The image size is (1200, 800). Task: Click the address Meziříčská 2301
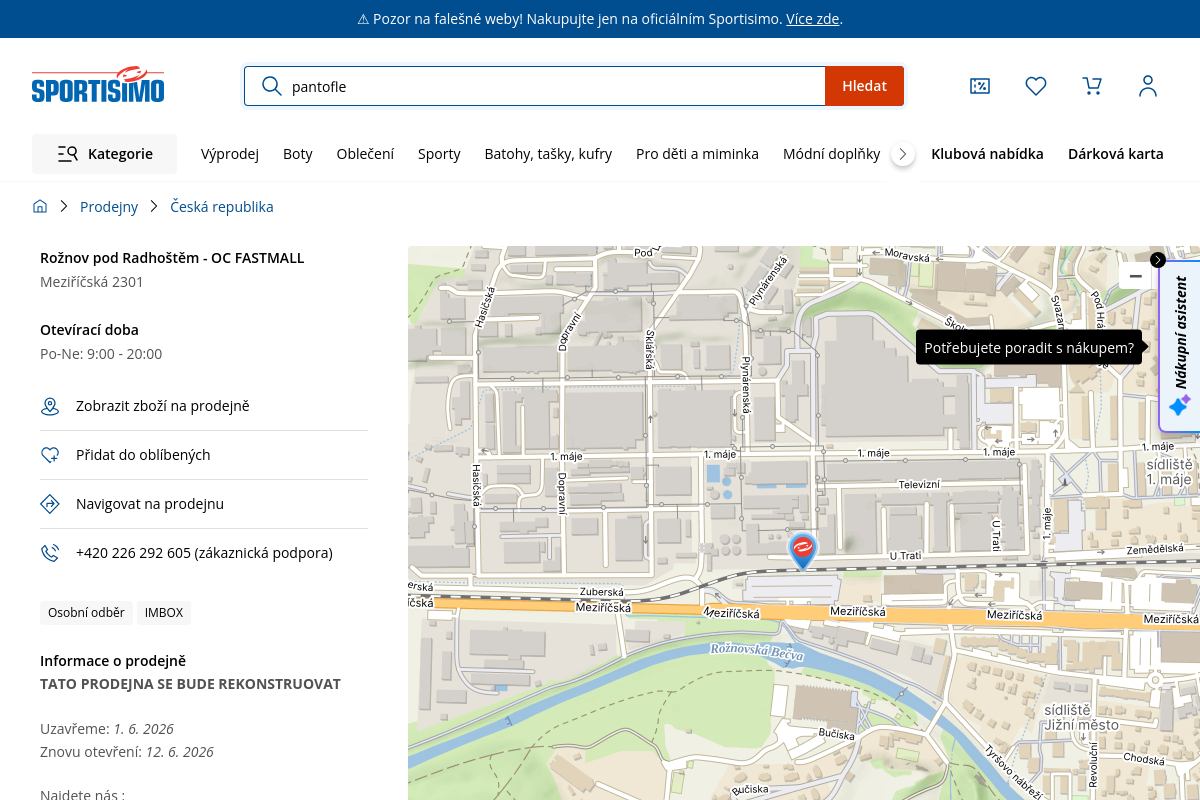pos(92,282)
